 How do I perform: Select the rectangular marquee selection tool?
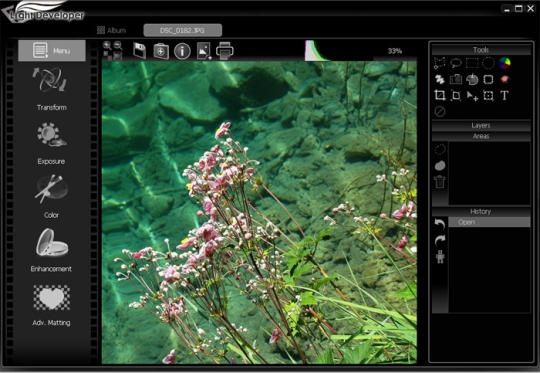472,63
